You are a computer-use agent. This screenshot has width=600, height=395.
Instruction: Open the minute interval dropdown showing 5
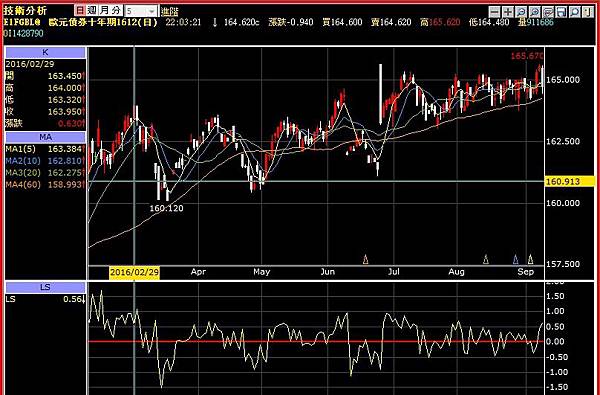(x=141, y=11)
